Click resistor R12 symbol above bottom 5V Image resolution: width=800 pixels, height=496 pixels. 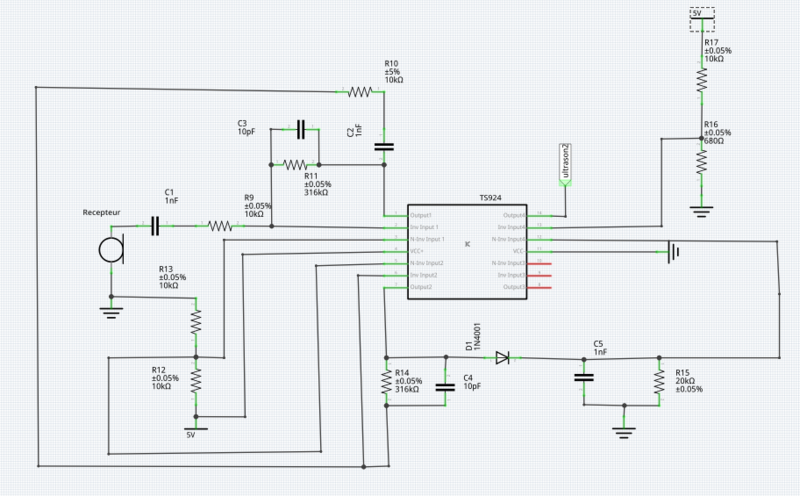(196, 380)
